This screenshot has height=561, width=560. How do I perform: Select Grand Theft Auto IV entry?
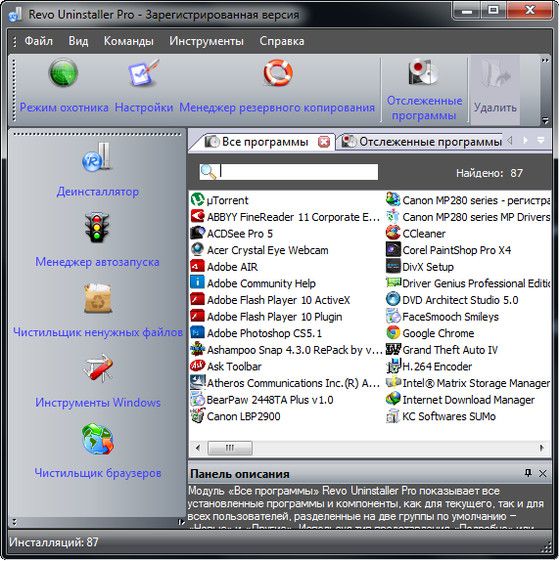[442, 350]
